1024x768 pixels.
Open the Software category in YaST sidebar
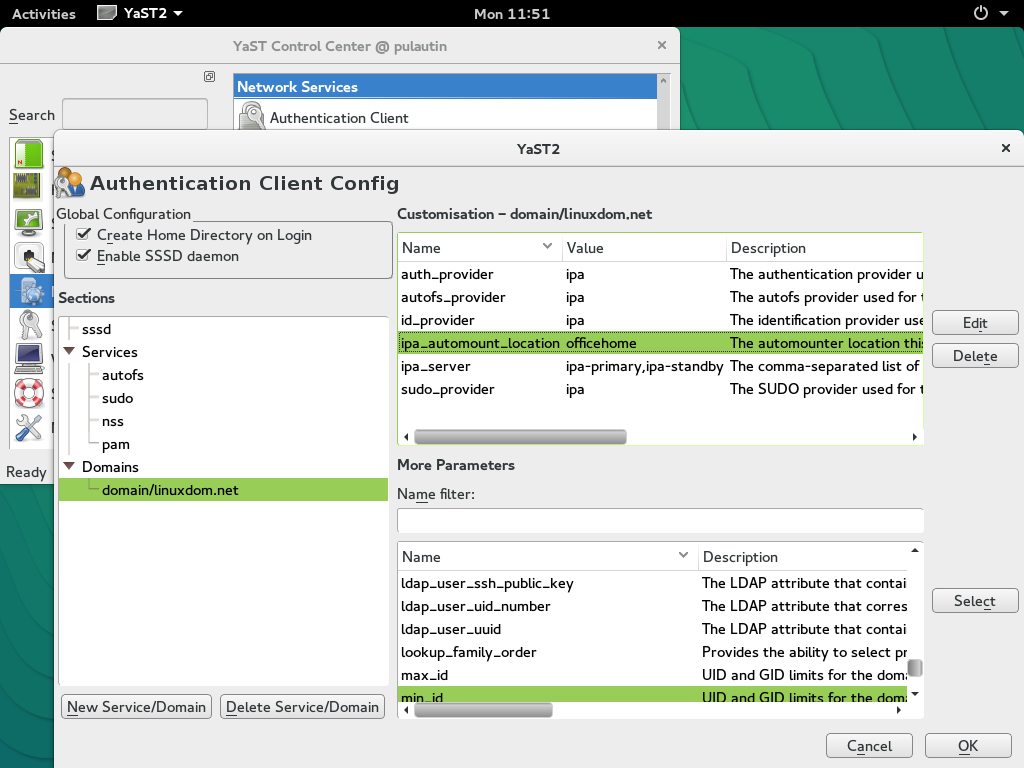pos(30,155)
